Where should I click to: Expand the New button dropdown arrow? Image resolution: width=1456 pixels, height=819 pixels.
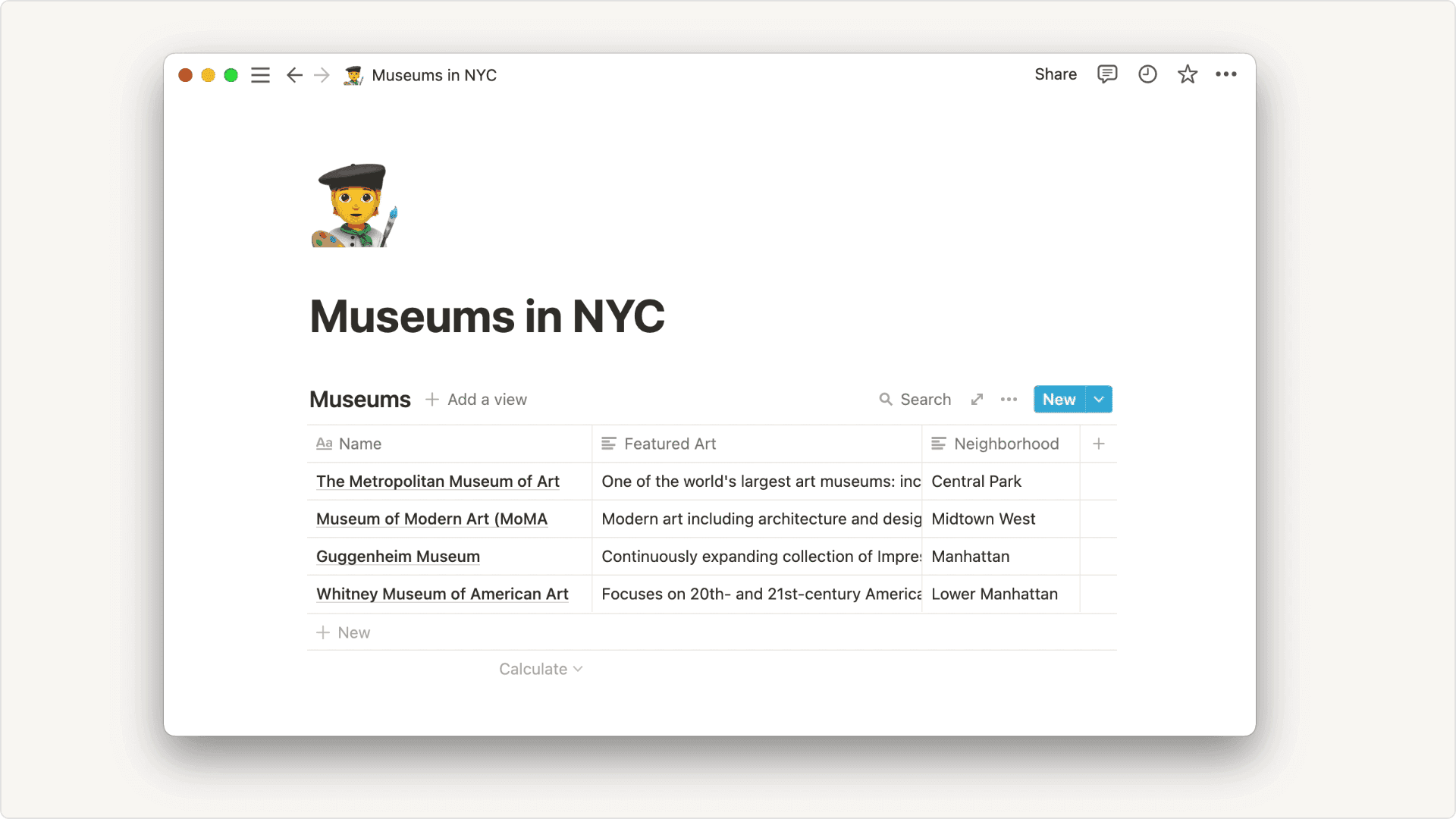(1099, 400)
